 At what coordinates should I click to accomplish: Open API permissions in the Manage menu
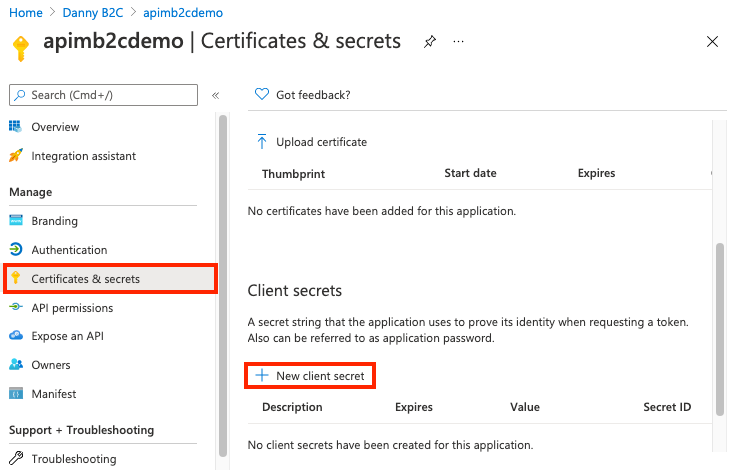click(x=72, y=308)
